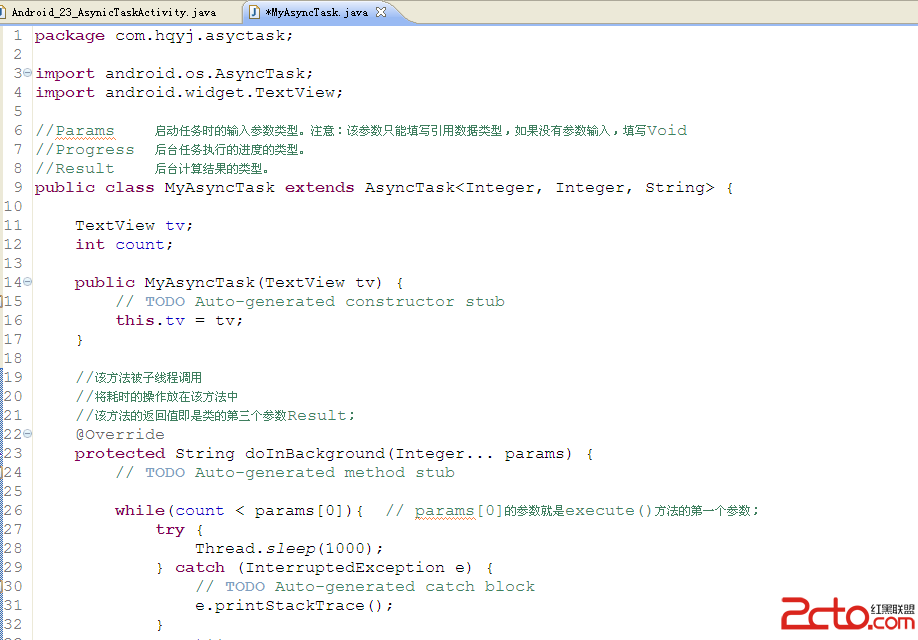This screenshot has width=918, height=640.
Task: Click the underlined 'params' in line 26 comment
Action: point(444,511)
